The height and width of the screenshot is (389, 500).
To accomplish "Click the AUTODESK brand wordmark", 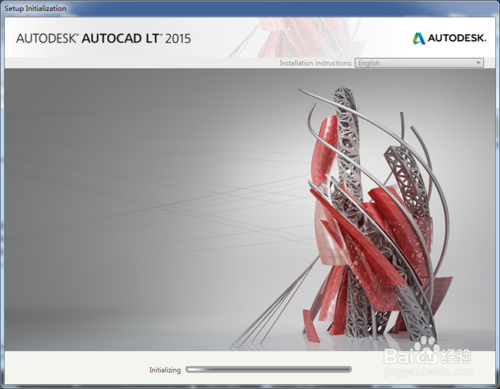I will (457, 38).
